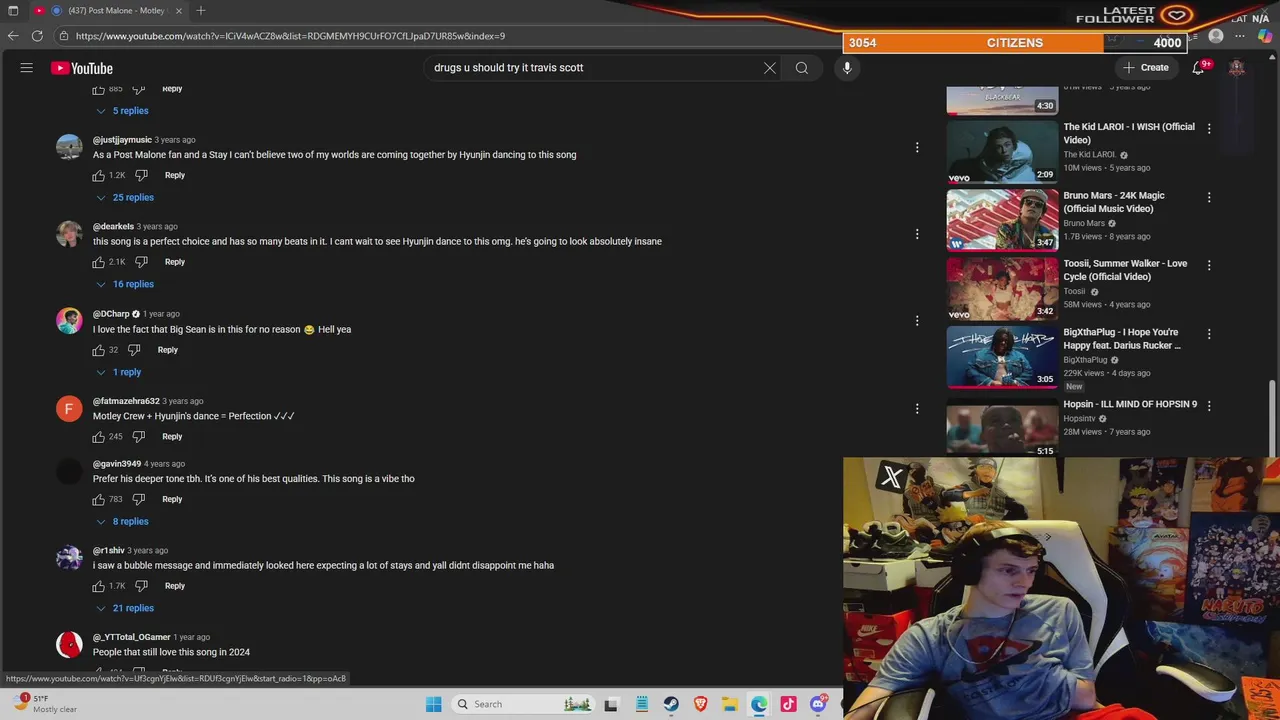Open the @_YTTotal_OGamer channel link

131,637
